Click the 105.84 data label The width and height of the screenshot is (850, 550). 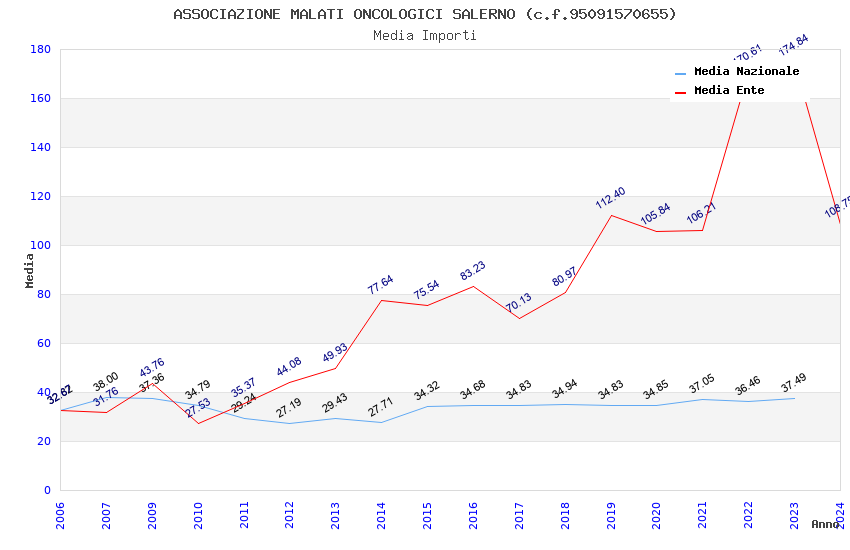point(655,214)
